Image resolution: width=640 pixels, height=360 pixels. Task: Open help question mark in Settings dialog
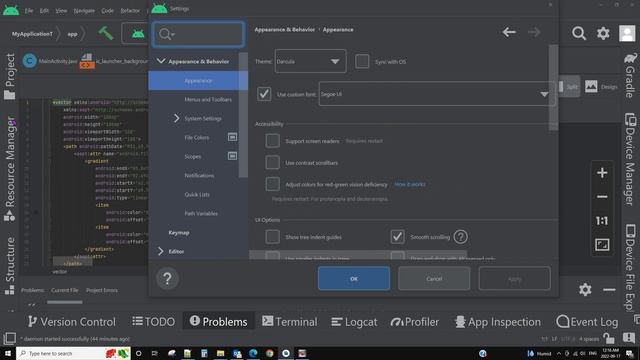coord(167,279)
